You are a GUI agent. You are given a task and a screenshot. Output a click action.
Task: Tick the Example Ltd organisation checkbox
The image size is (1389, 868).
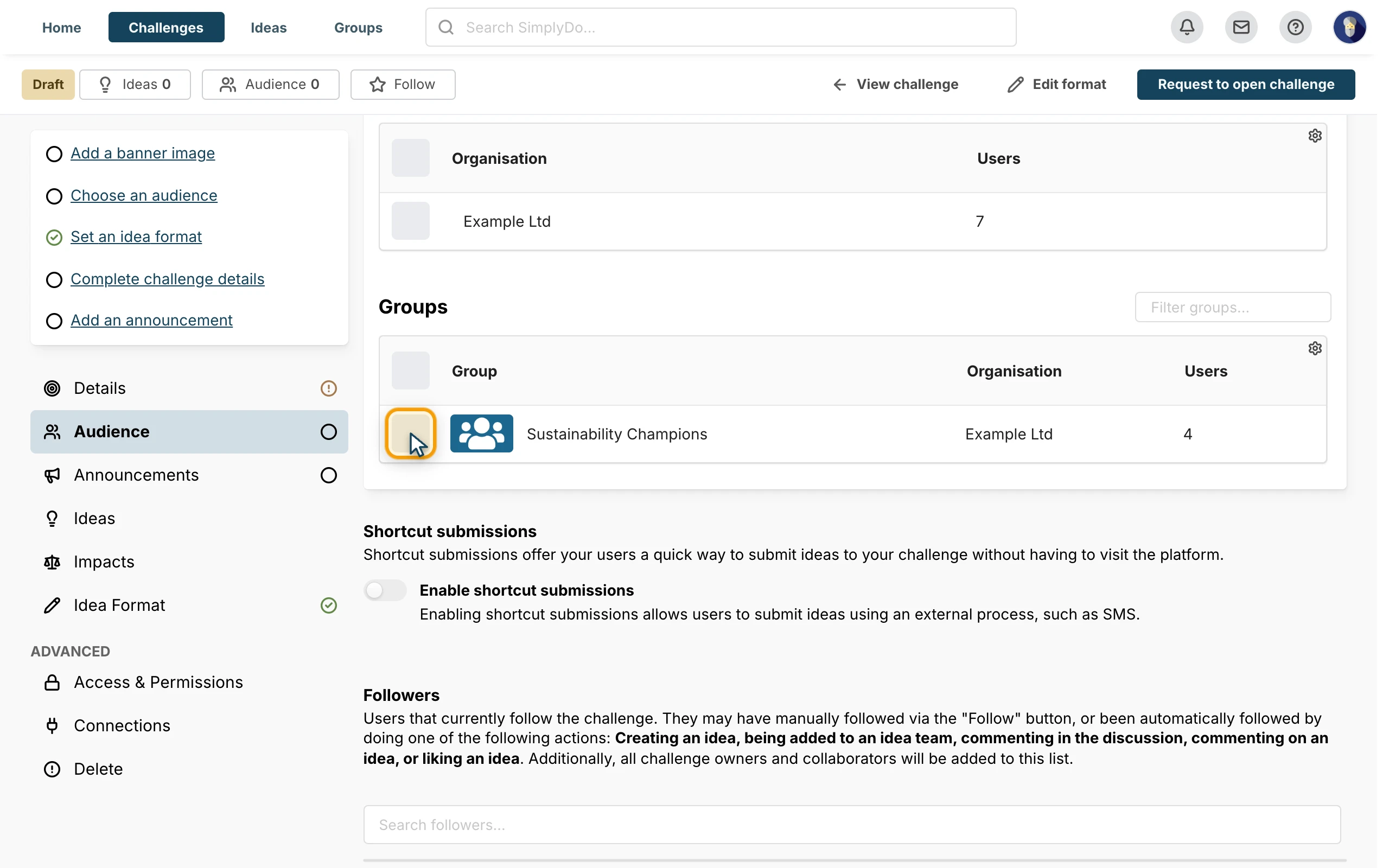[x=410, y=221]
